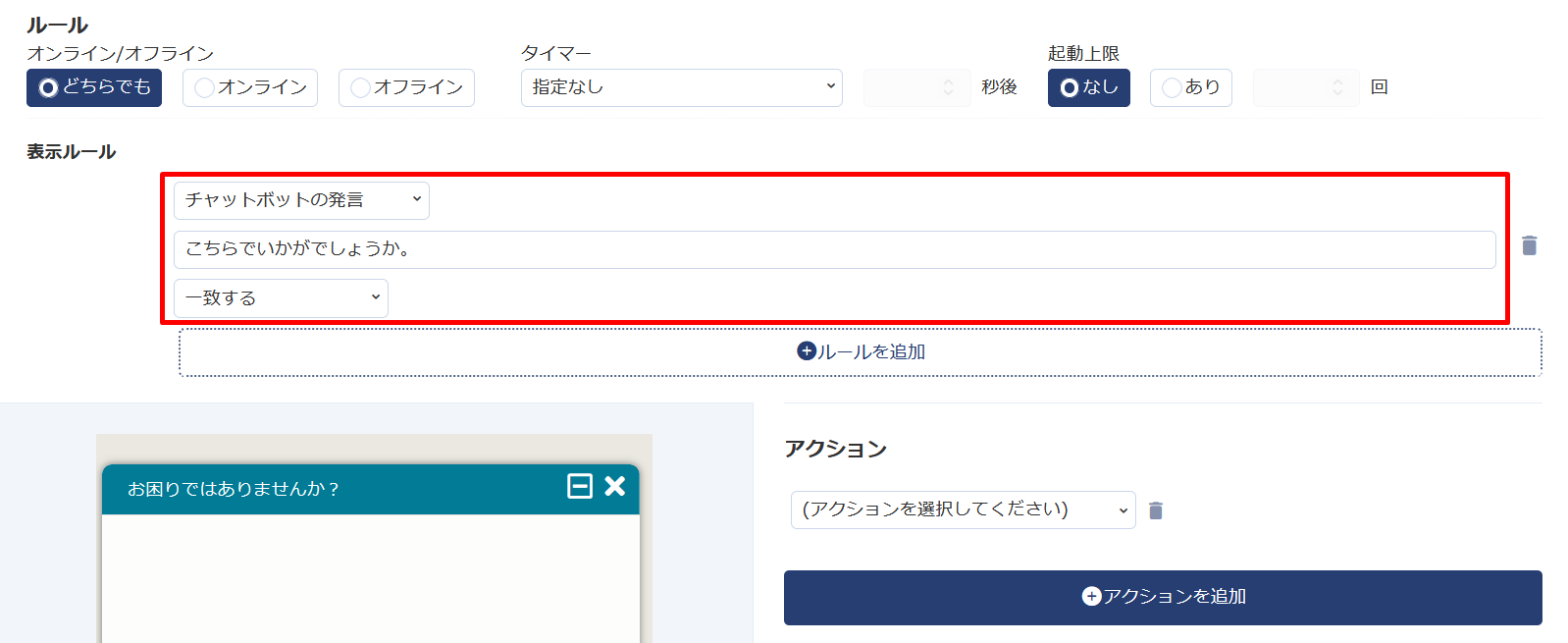Open the タイマー dropdown showing 指定なし
Image resolution: width=1568 pixels, height=643 pixels.
(681, 87)
